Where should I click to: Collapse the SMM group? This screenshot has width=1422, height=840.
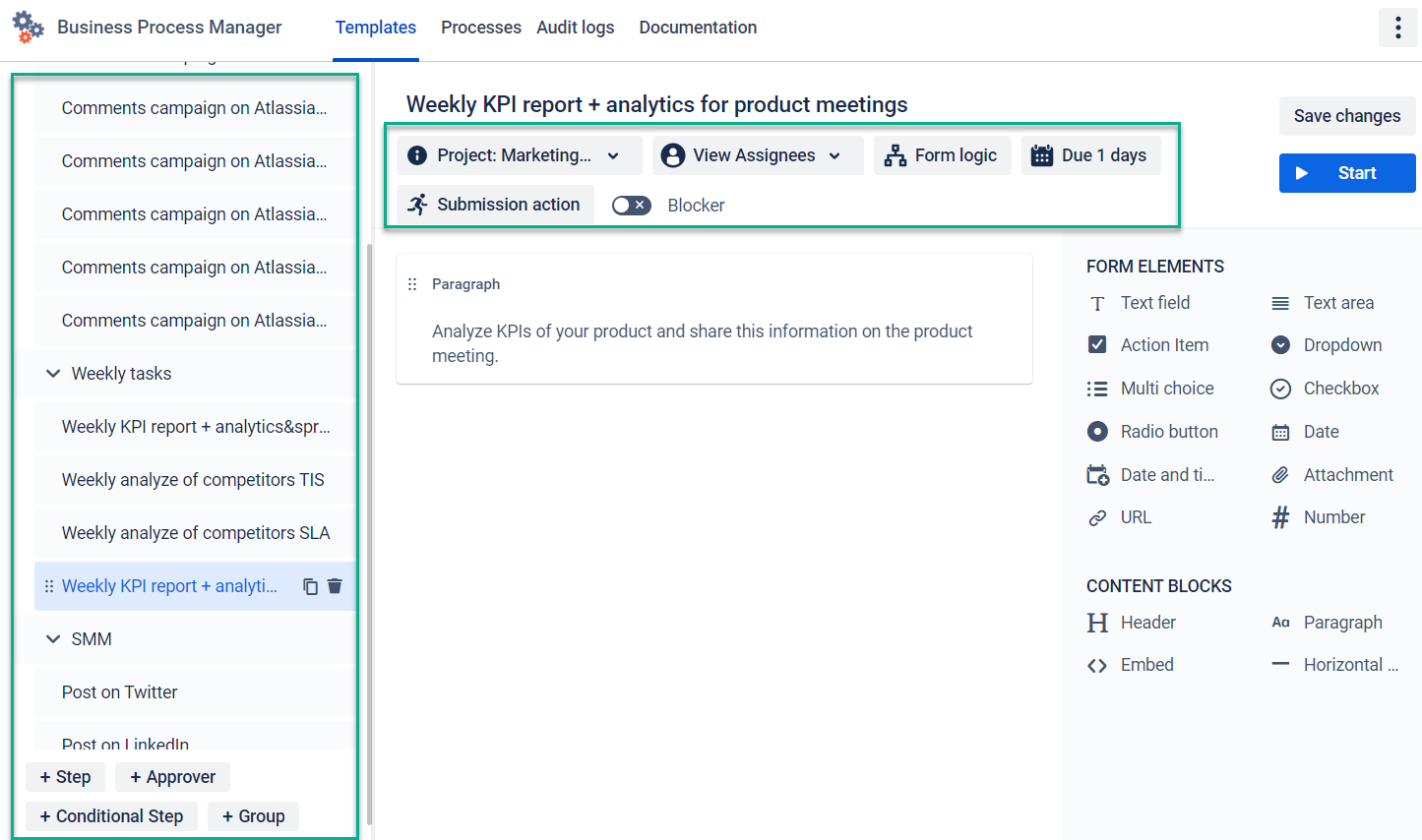[x=53, y=639]
